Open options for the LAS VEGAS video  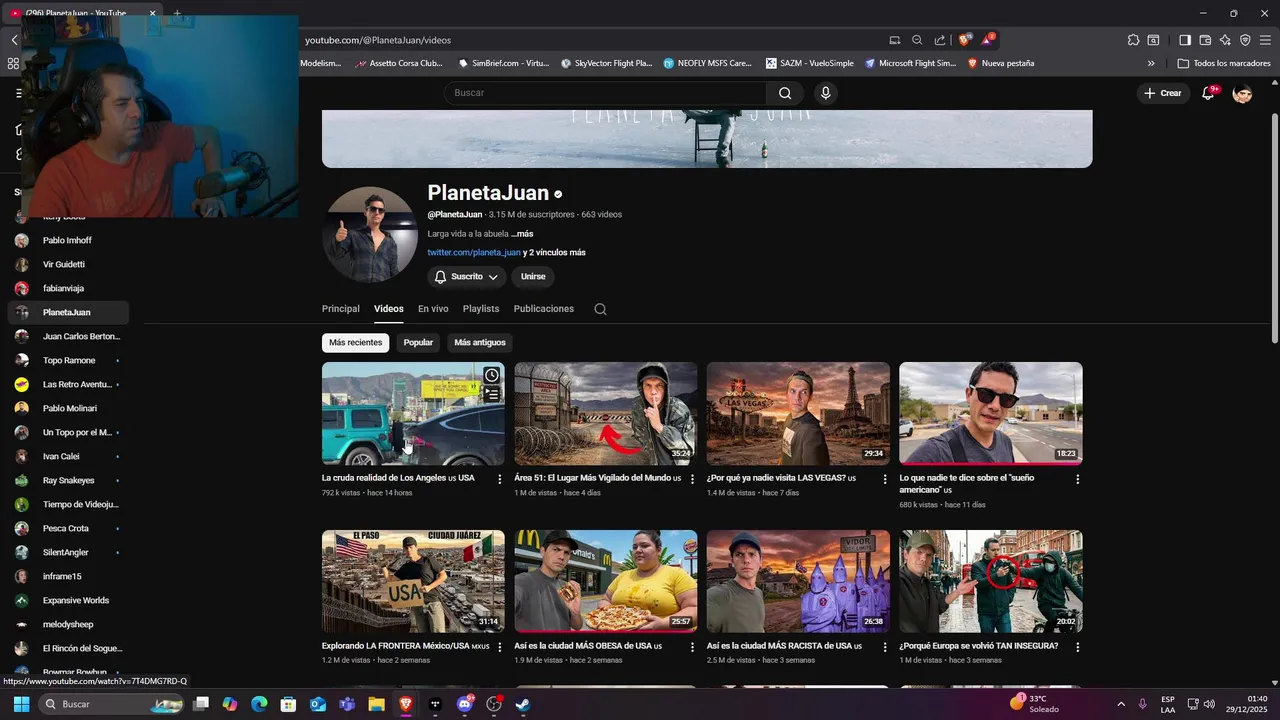pyautogui.click(x=884, y=479)
